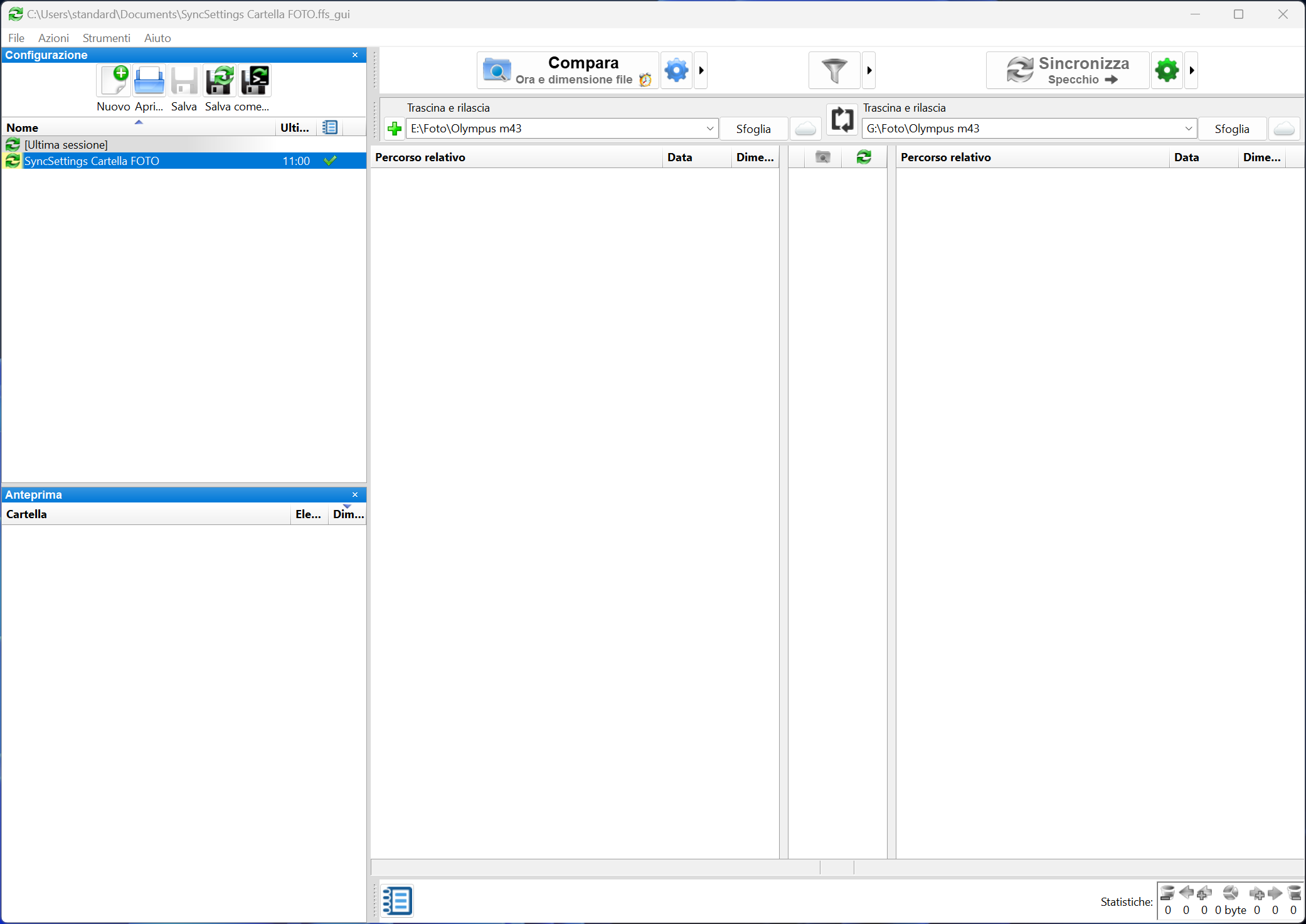Viewport: 1306px width, 924px height.
Task: Expand comparison variants with the arrow next to gear
Action: point(701,70)
